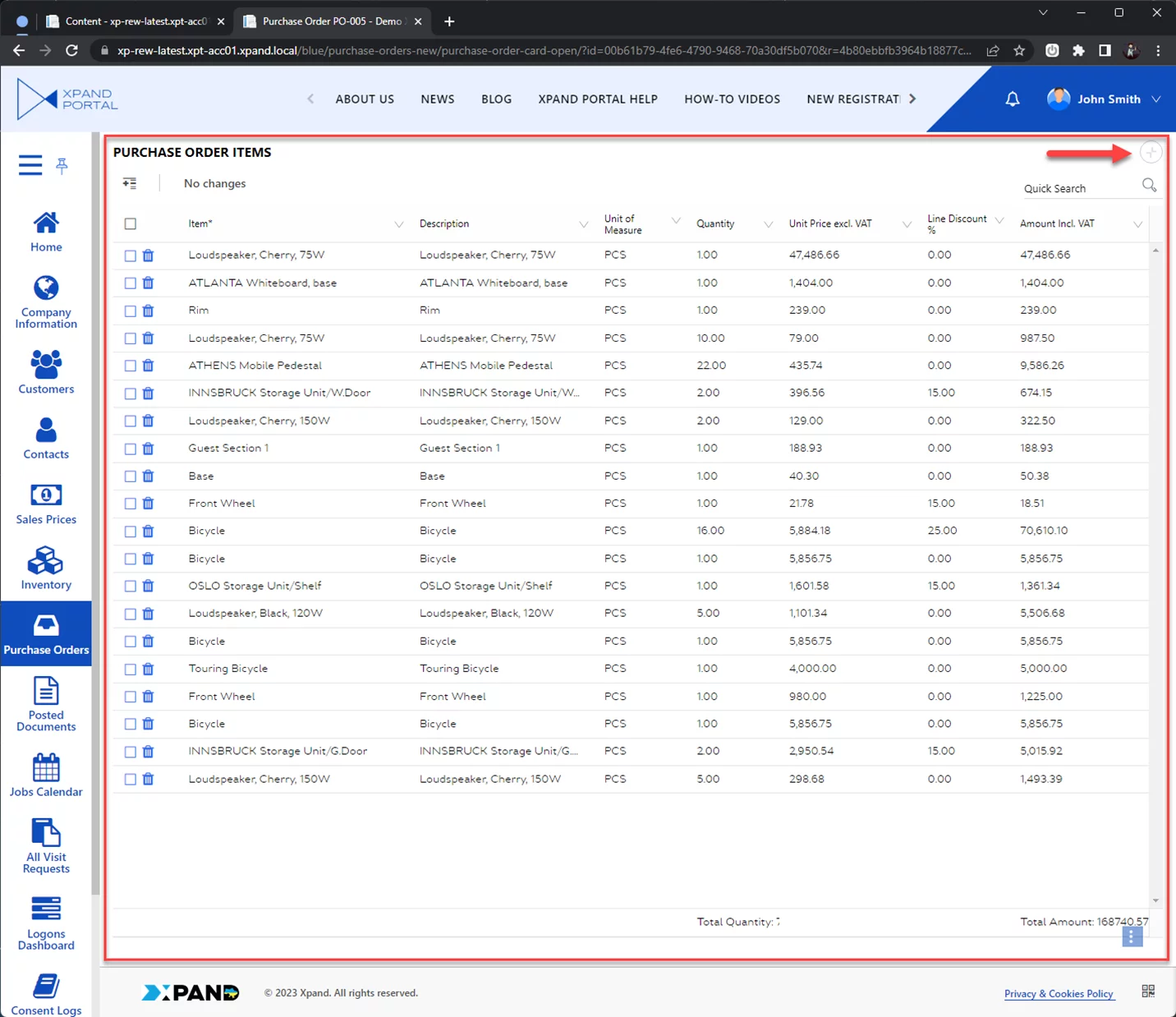Open John Smith user menu
This screenshot has height=1017, width=1176.
point(1105,99)
